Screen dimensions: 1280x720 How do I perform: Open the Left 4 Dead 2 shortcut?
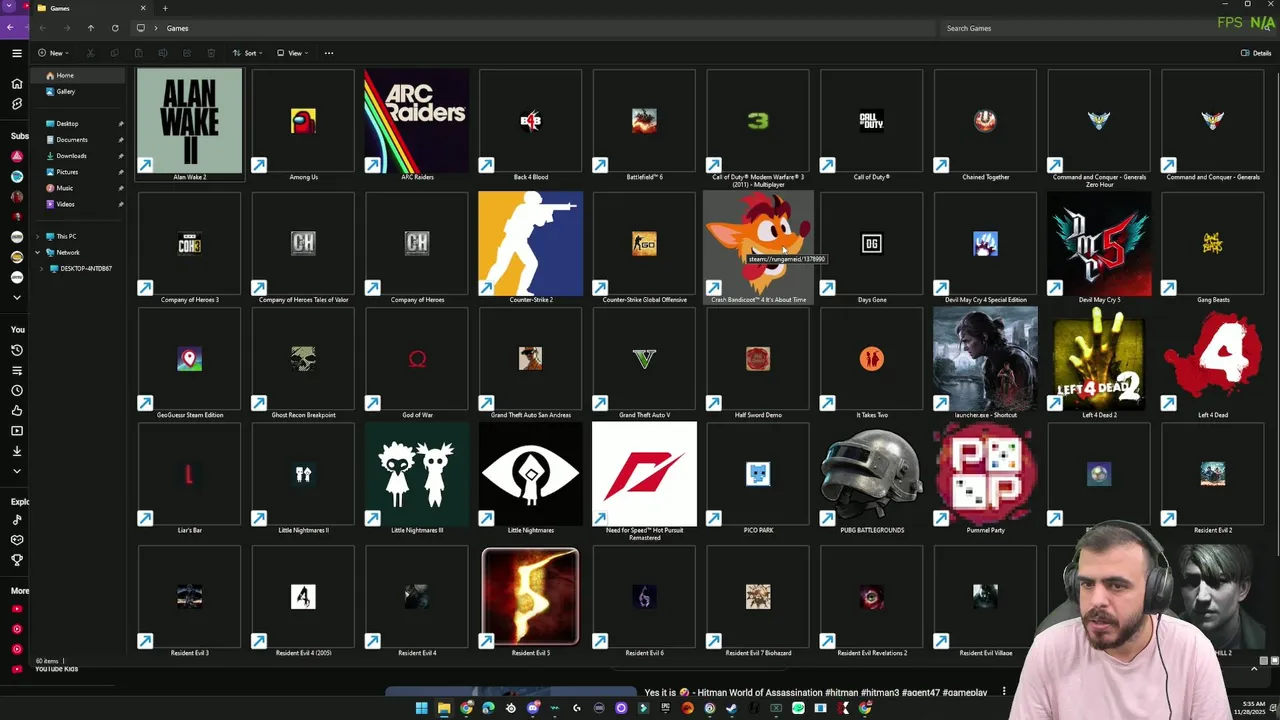1099,363
